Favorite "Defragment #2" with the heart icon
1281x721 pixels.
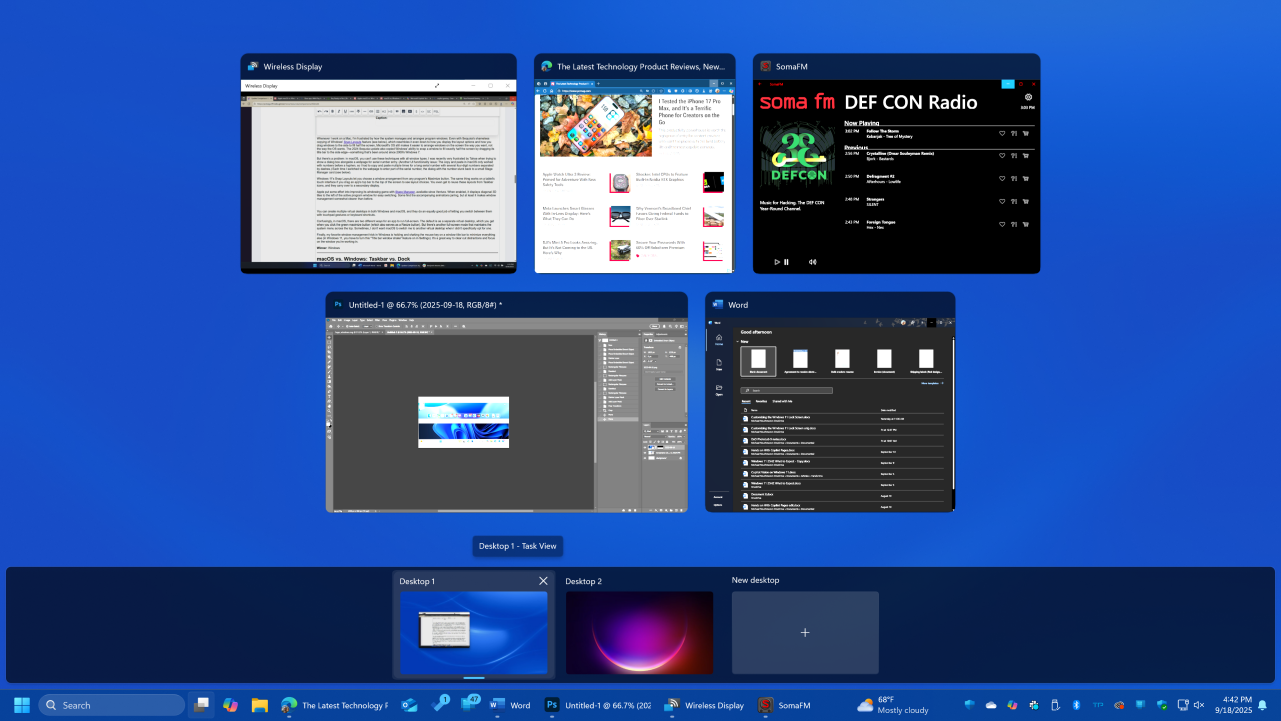pyautogui.click(x=1002, y=179)
